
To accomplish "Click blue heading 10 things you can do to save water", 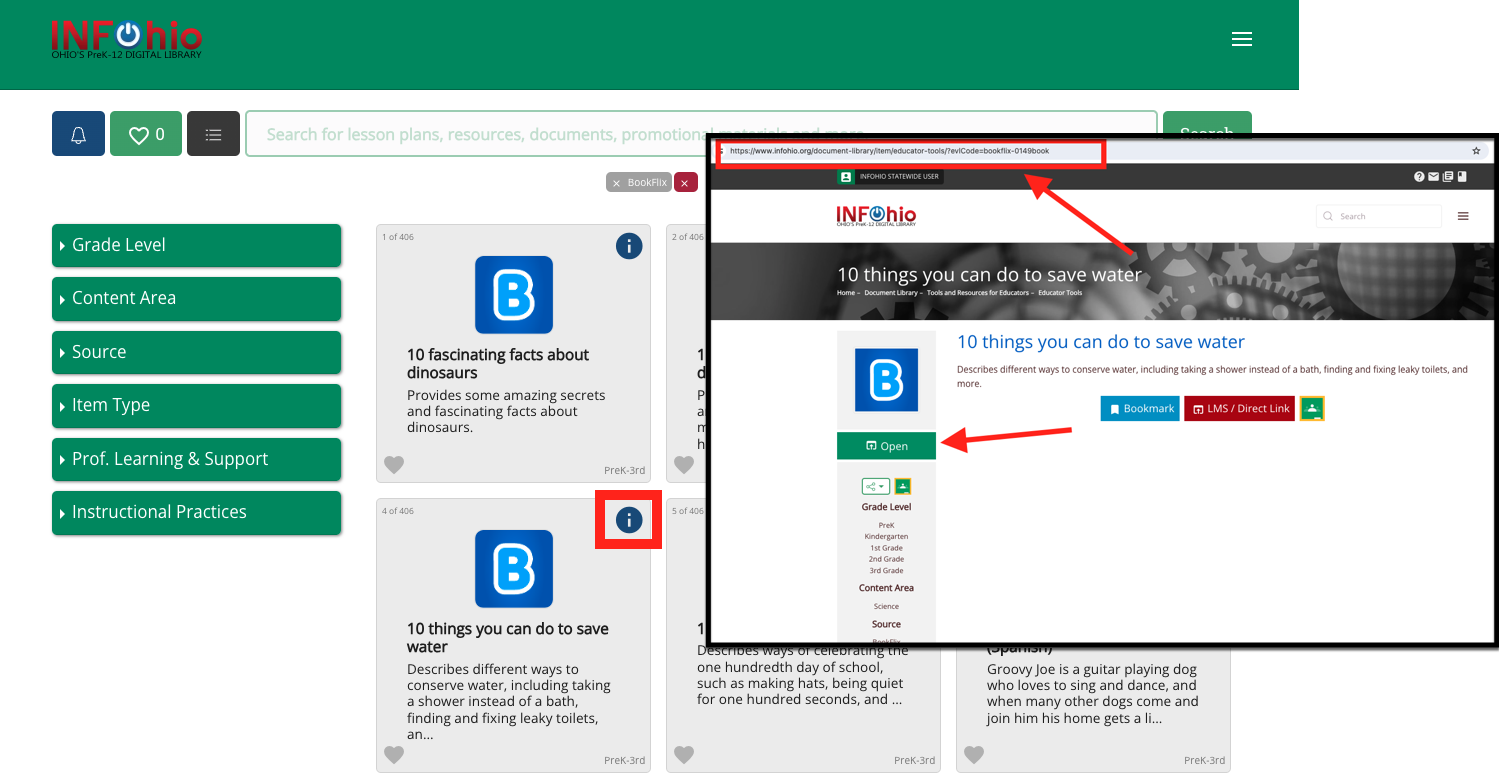I will tap(1100, 342).
